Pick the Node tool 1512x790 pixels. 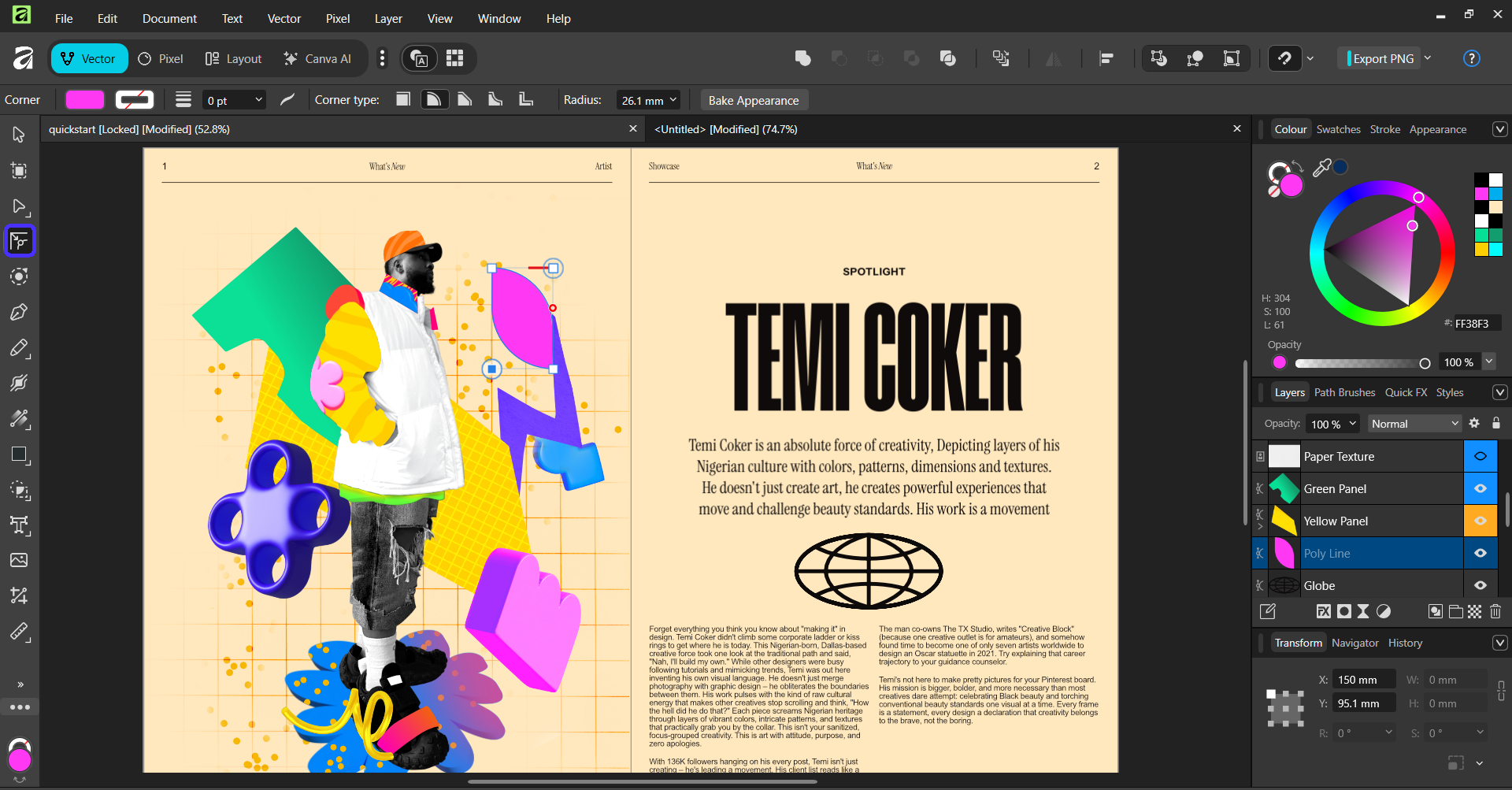(x=19, y=206)
